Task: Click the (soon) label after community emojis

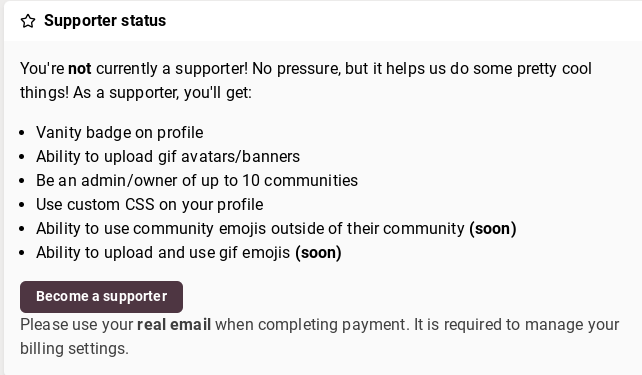Action: pos(493,228)
